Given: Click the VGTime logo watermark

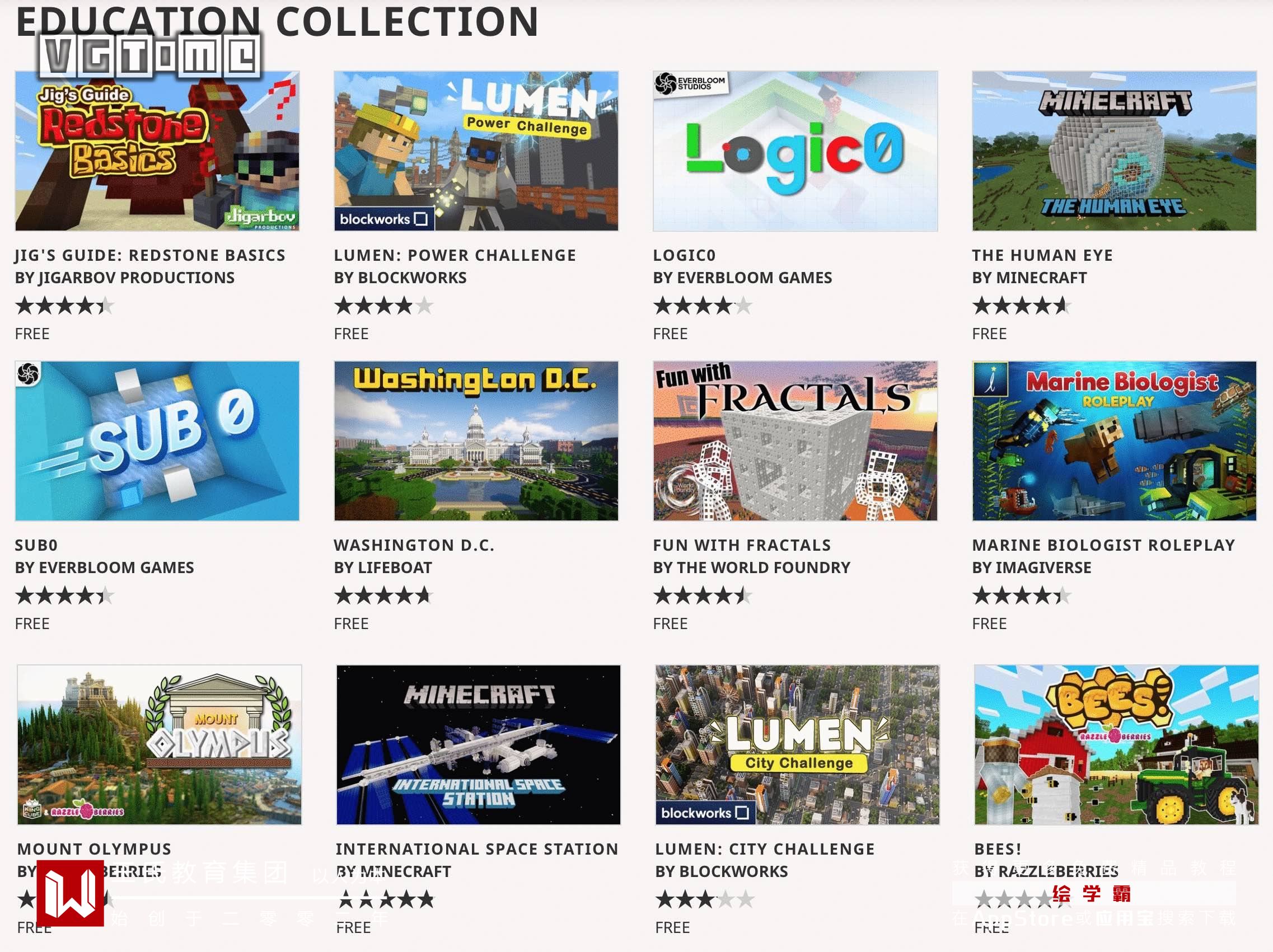Looking at the screenshot, I should [149, 55].
